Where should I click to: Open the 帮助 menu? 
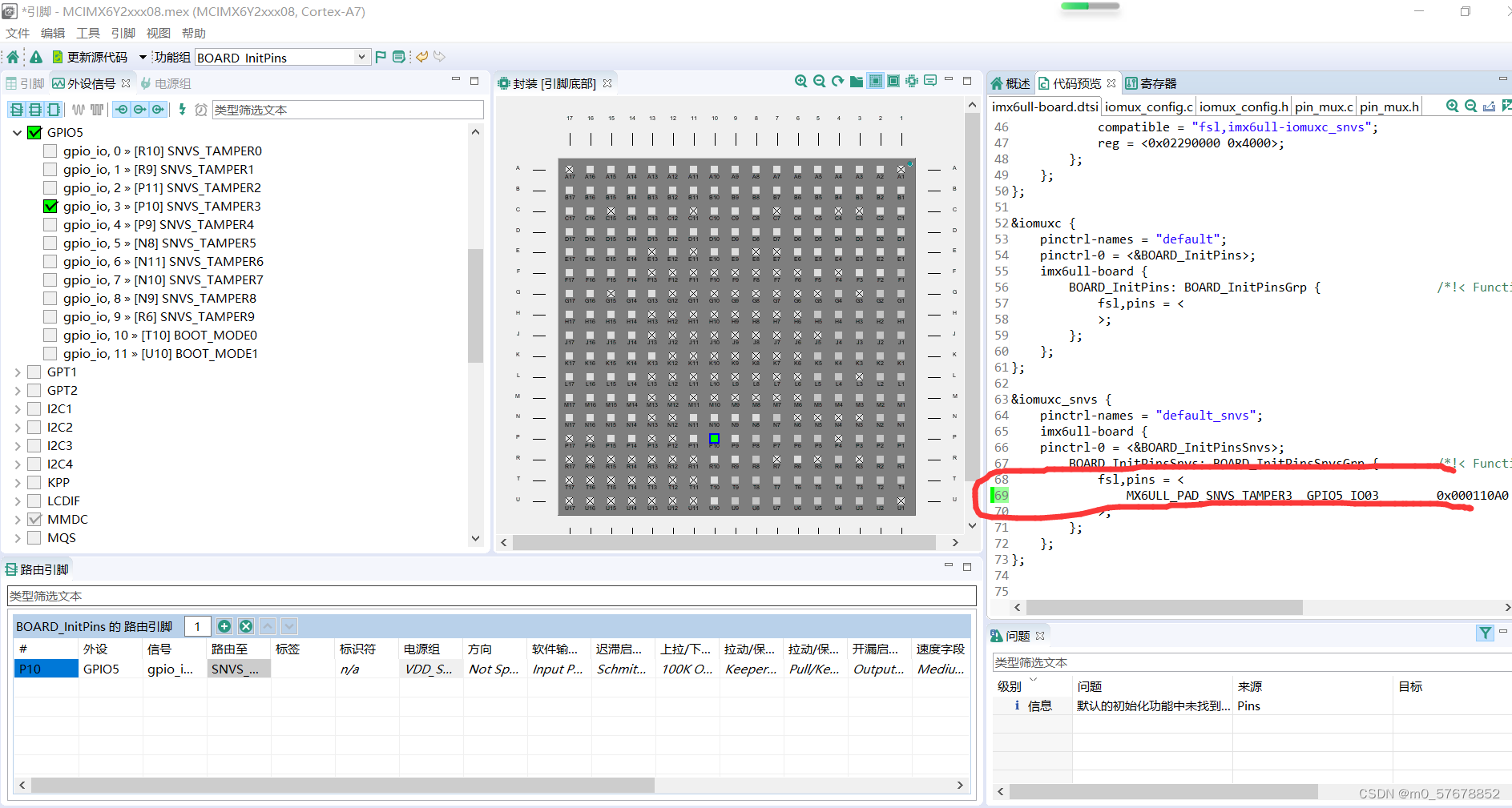click(194, 33)
